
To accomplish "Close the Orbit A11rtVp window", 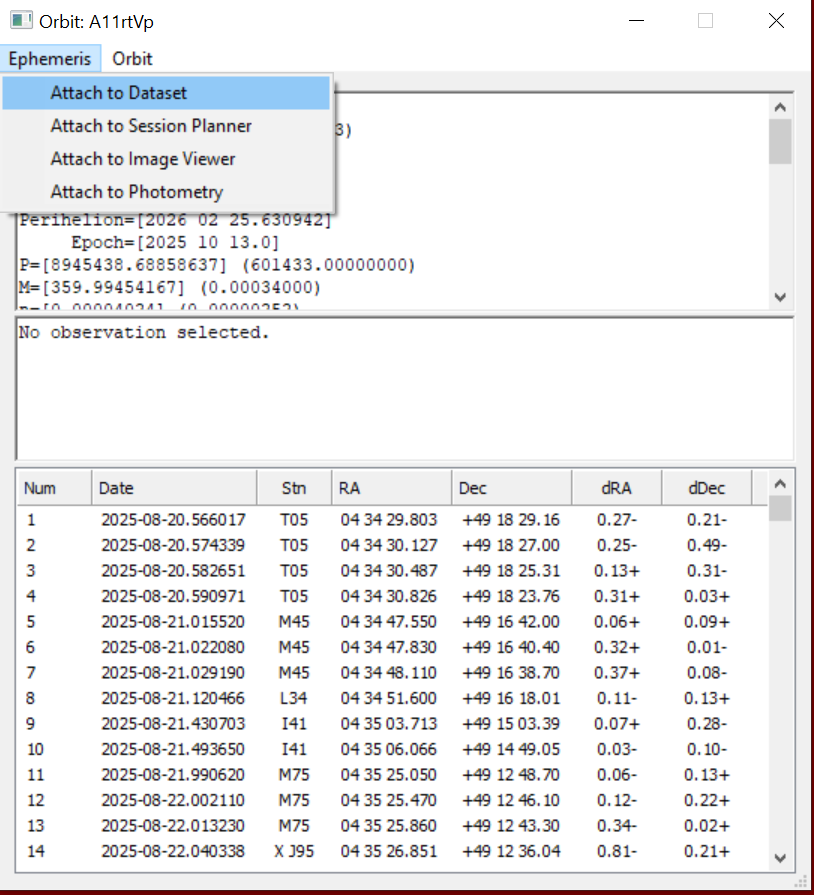I will [775, 21].
